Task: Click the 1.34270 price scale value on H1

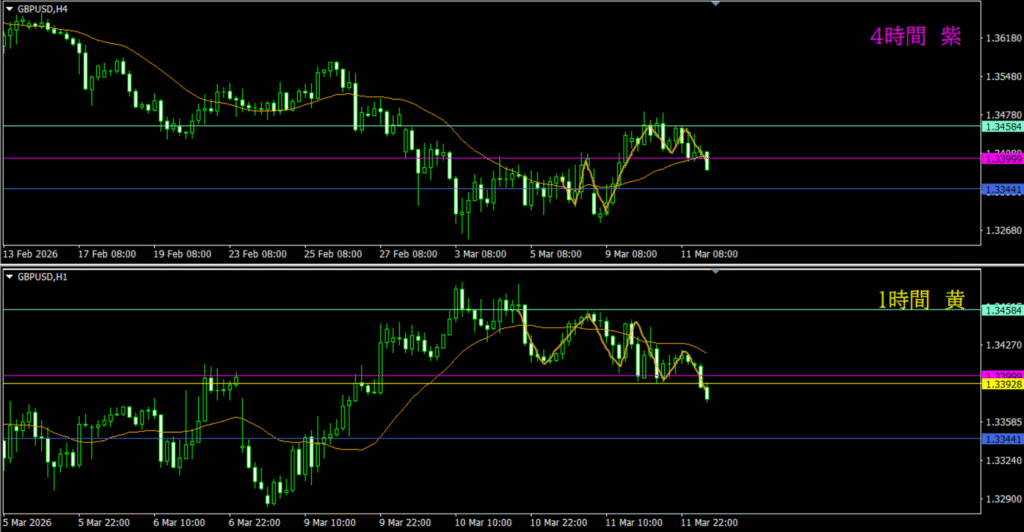Action: tap(1002, 346)
